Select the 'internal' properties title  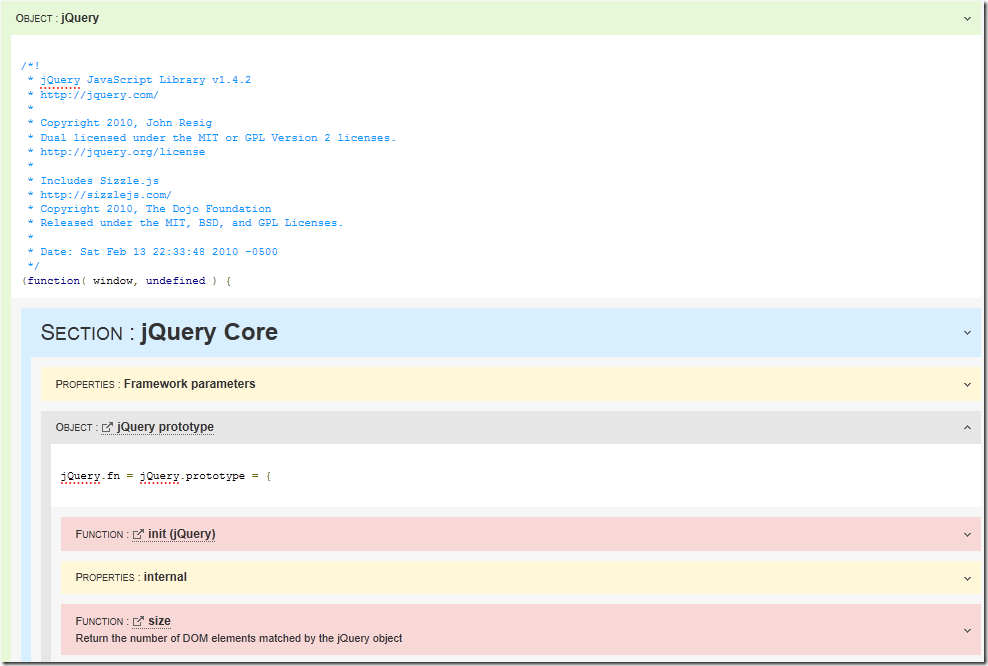point(165,577)
